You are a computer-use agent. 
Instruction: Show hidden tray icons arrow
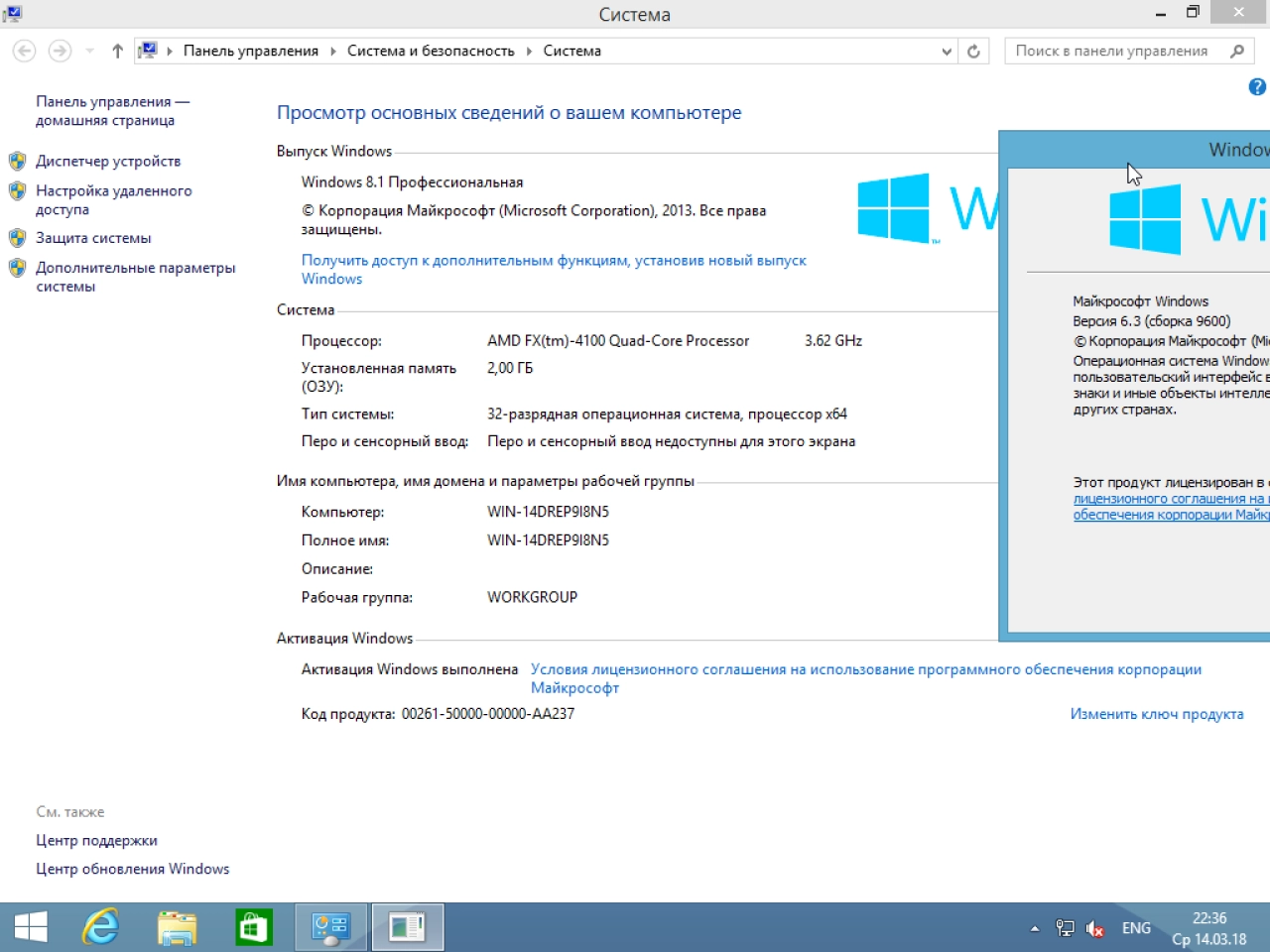click(x=1035, y=929)
